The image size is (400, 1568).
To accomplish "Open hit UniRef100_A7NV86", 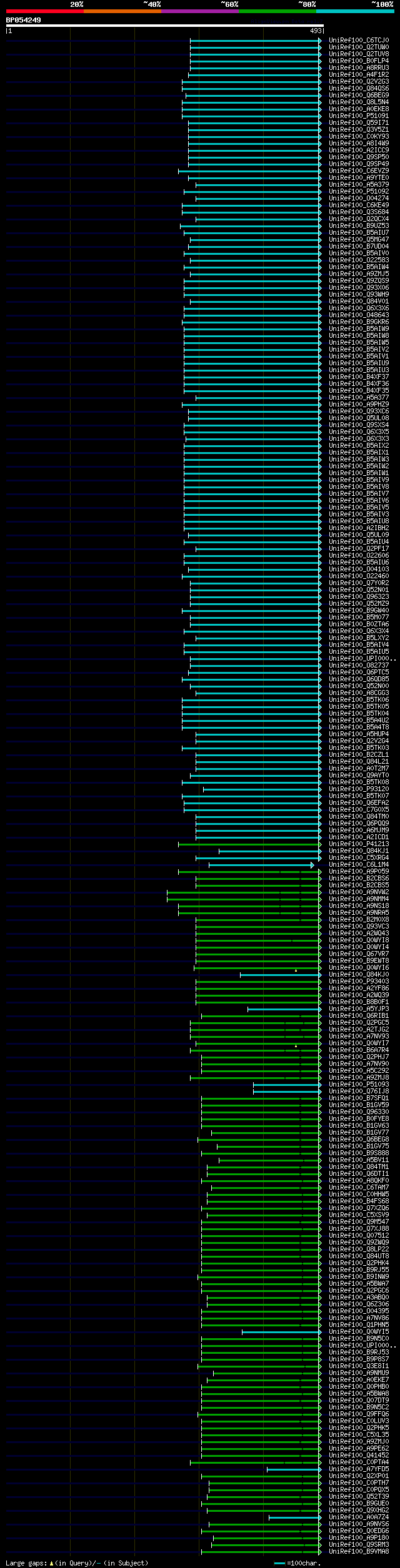I will pos(359,1318).
